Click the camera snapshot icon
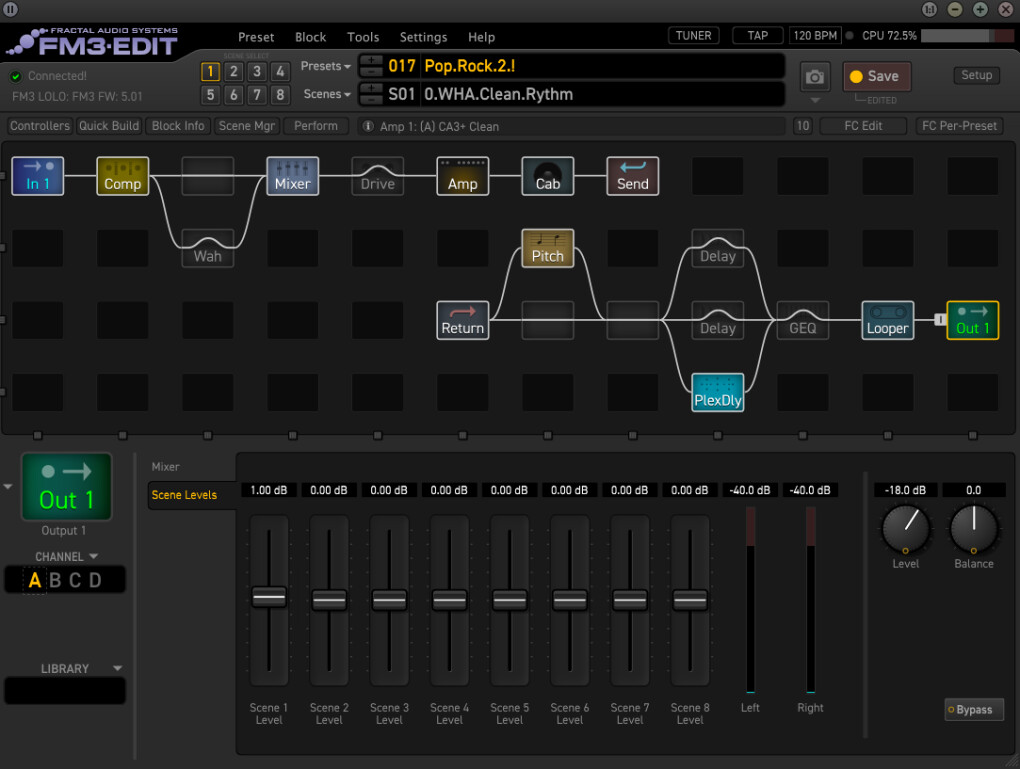The width and height of the screenshot is (1020, 769). pyautogui.click(x=814, y=77)
